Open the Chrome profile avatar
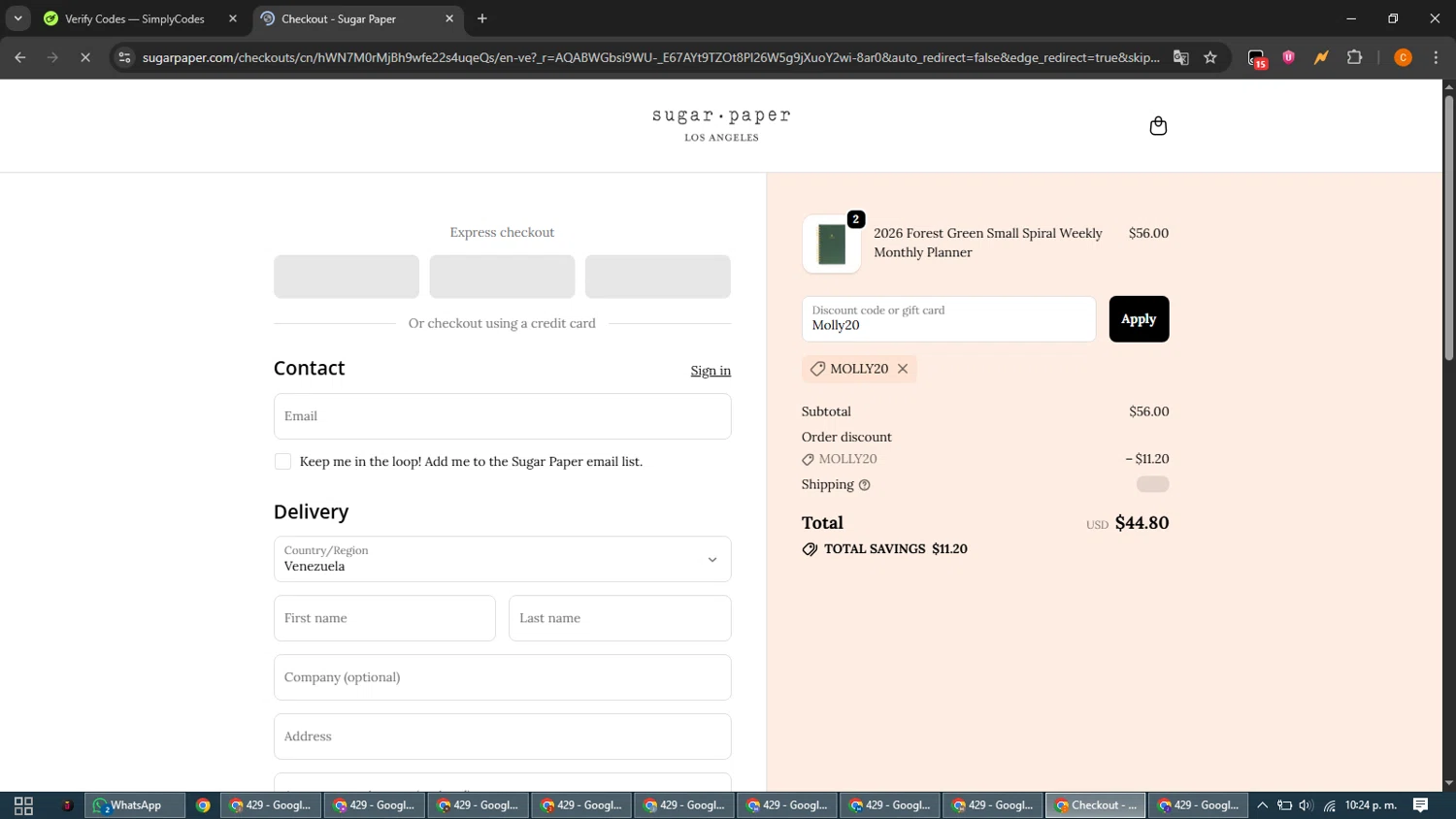1456x819 pixels. coord(1403,58)
